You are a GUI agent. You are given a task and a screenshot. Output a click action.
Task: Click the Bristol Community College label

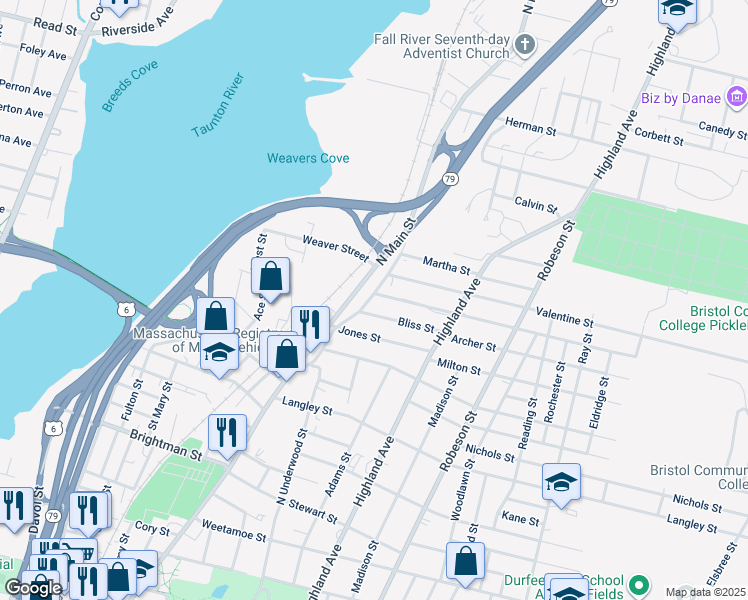tap(698, 477)
